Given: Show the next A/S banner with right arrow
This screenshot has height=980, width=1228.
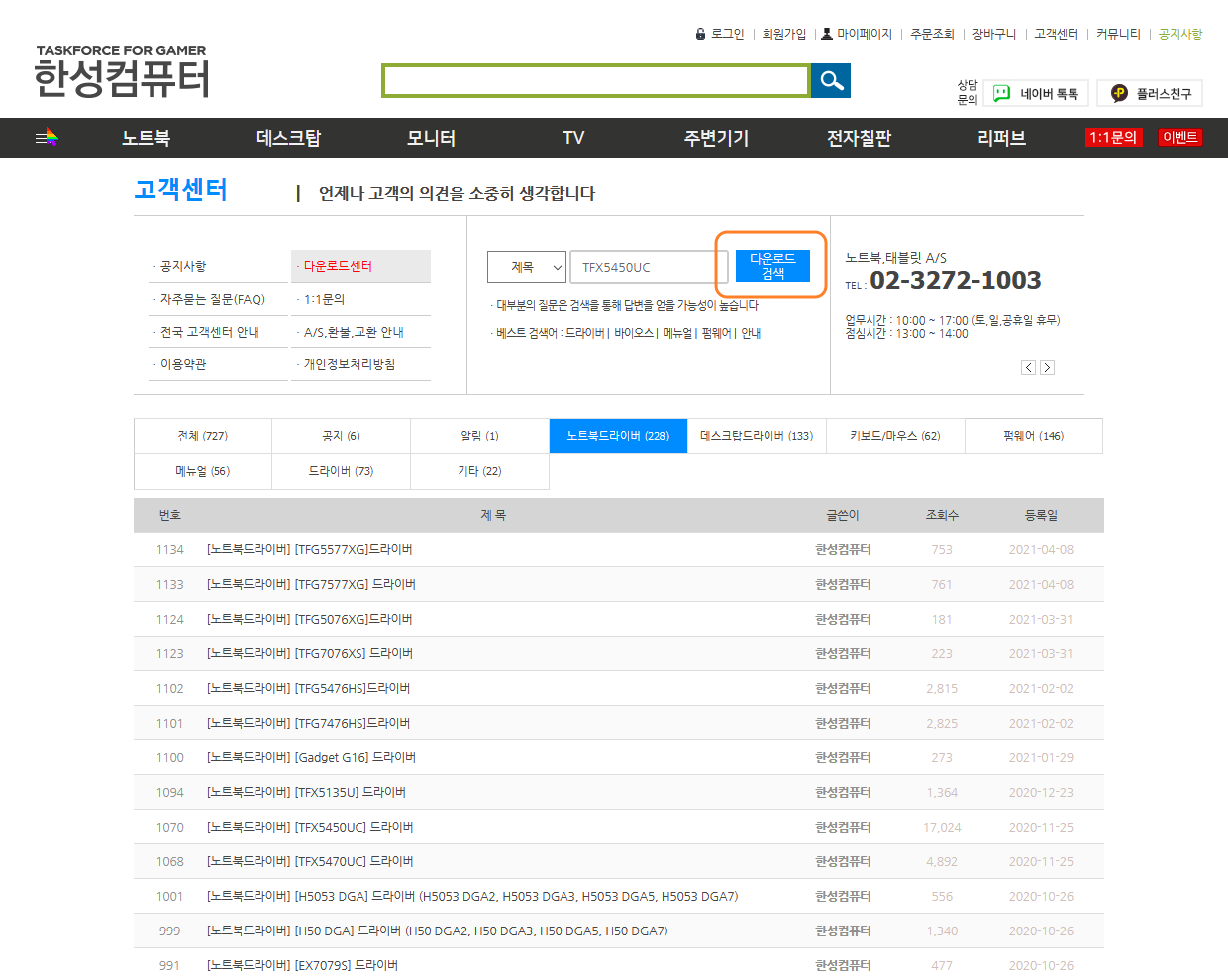Looking at the screenshot, I should (x=1047, y=367).
